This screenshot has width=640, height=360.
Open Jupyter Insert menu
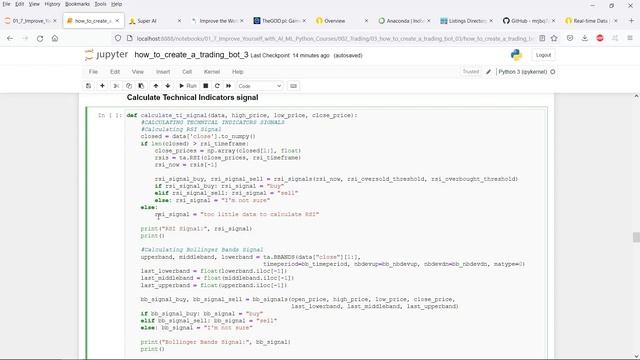(163, 72)
